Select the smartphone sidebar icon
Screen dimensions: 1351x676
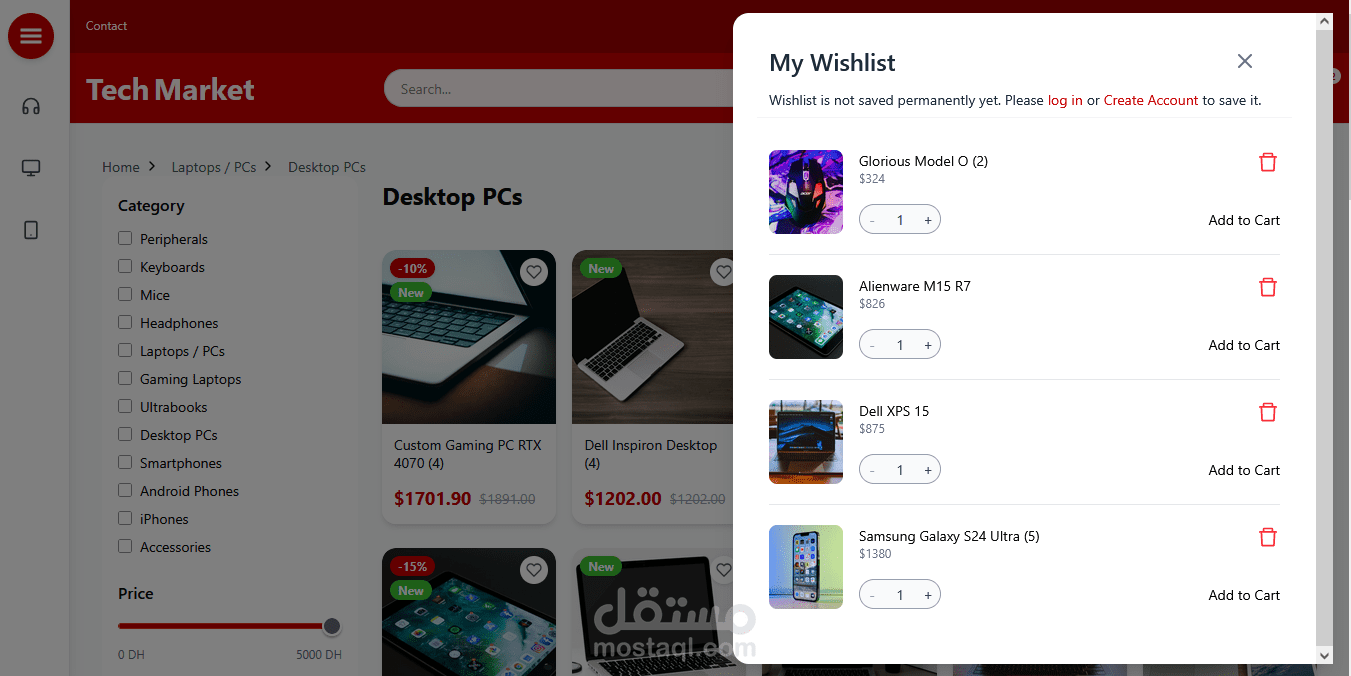point(31,230)
